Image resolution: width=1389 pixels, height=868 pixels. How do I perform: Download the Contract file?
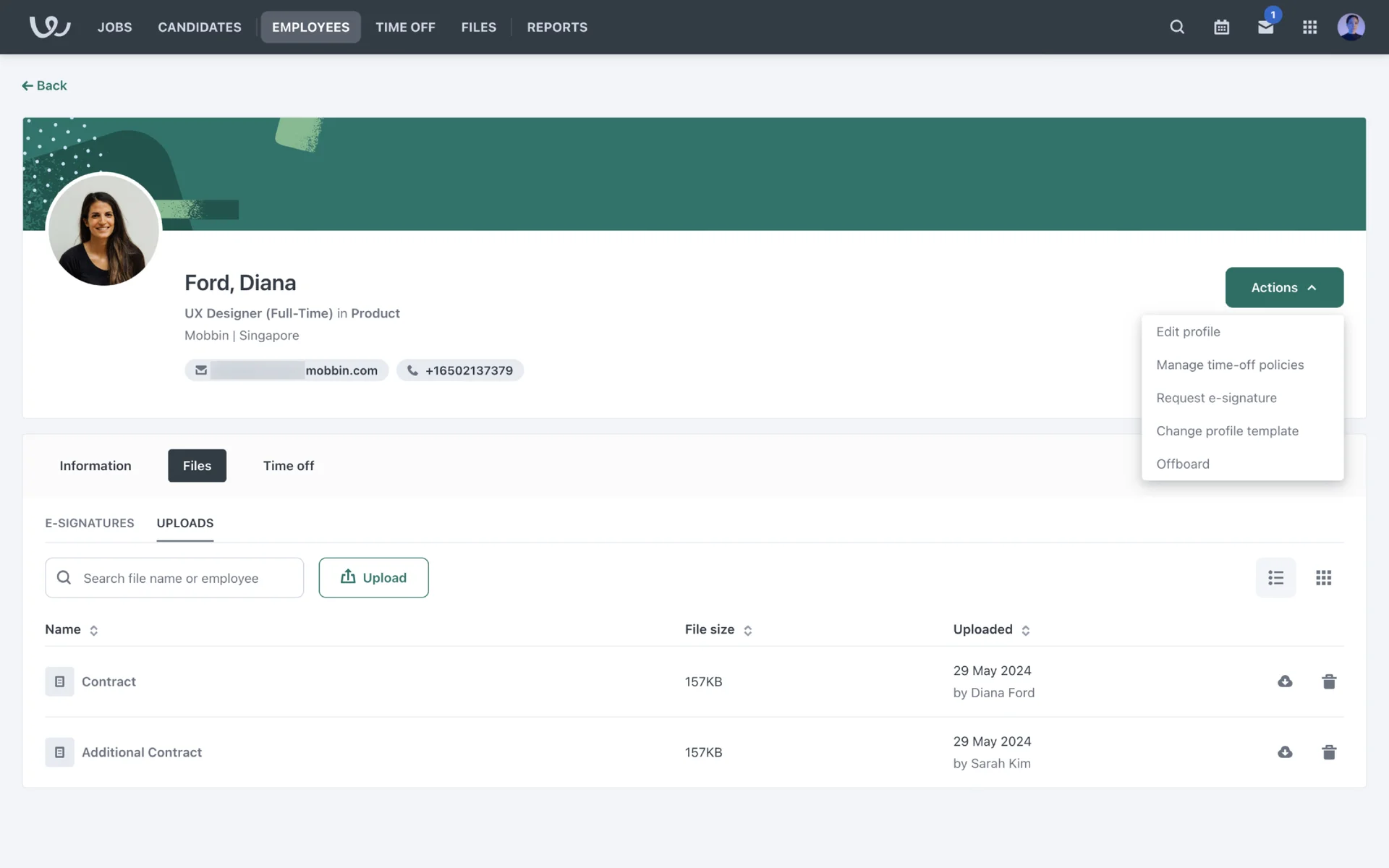tap(1285, 681)
